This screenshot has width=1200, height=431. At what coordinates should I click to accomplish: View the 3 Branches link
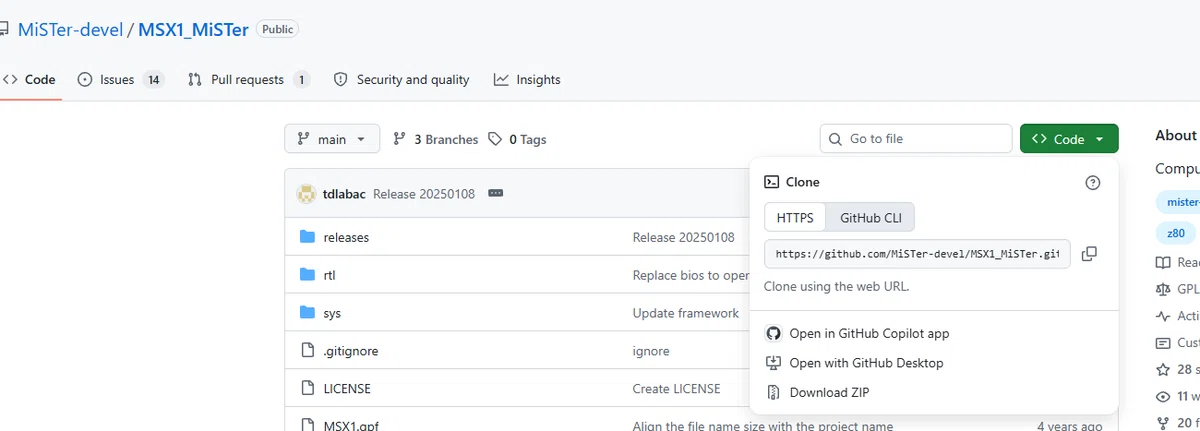[x=436, y=139]
